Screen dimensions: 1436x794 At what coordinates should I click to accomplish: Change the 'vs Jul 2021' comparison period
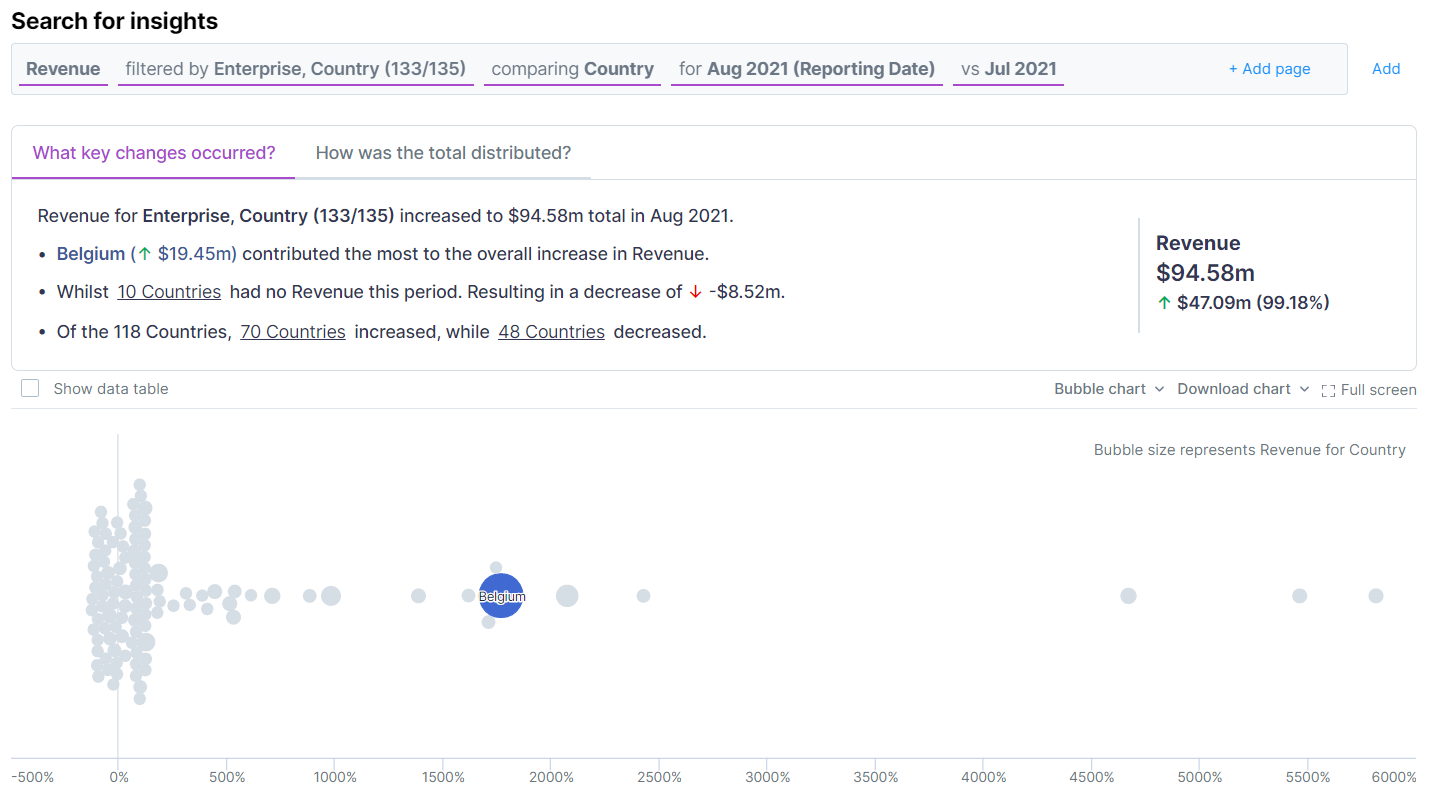1008,69
